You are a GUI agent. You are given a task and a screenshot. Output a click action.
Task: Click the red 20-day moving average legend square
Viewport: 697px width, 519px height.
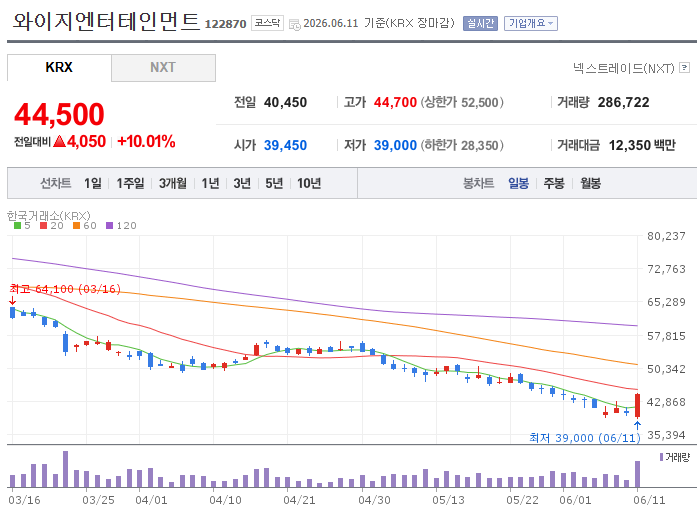(x=43, y=226)
